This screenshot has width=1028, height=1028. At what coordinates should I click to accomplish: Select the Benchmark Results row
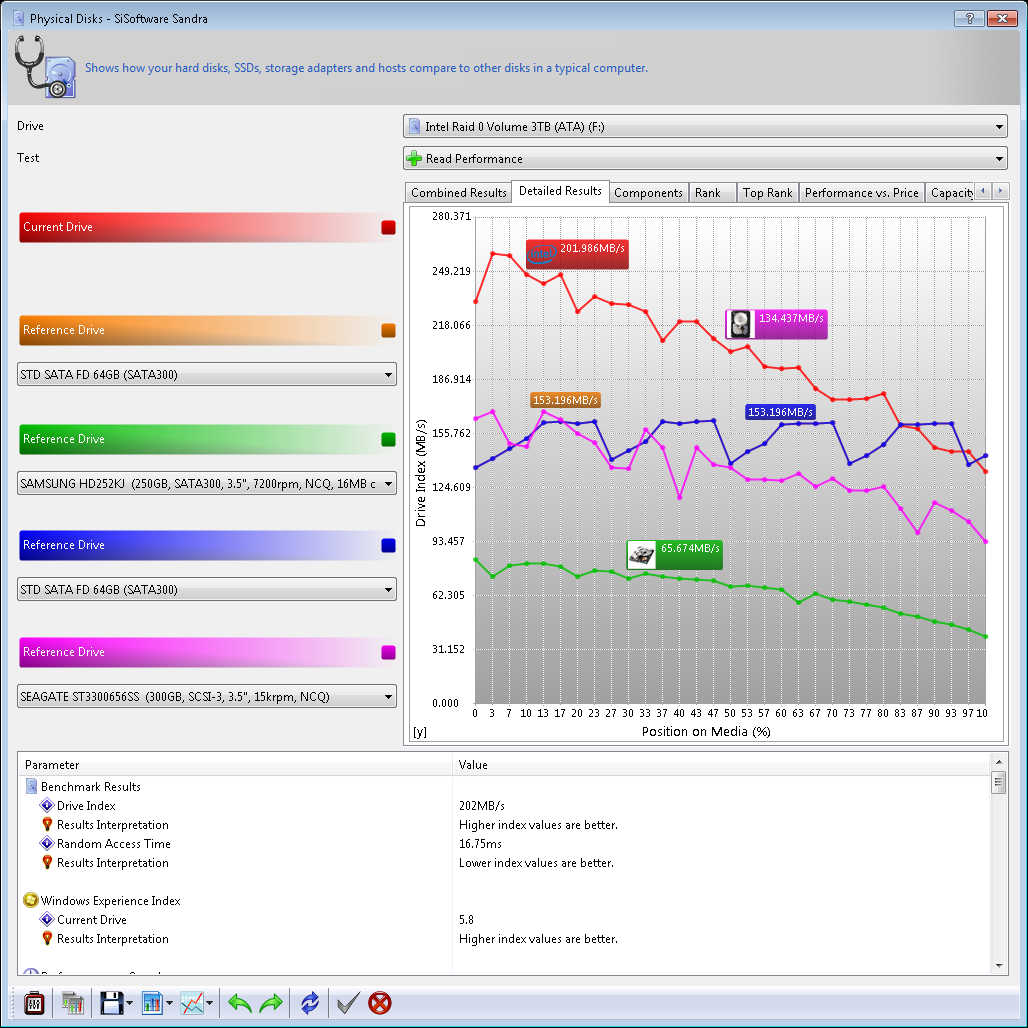click(505, 787)
